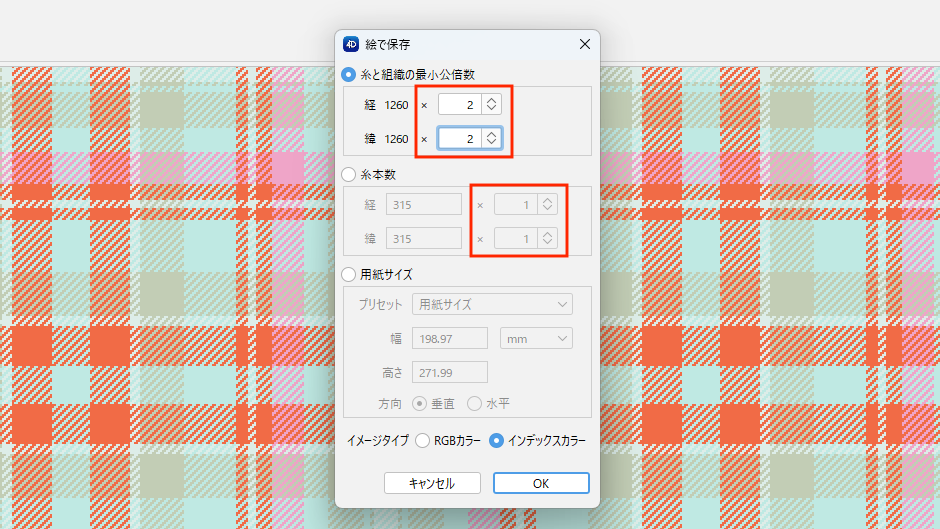The width and height of the screenshot is (940, 529).
Task: Close the 絵で保存 dialog
Action: click(x=584, y=44)
